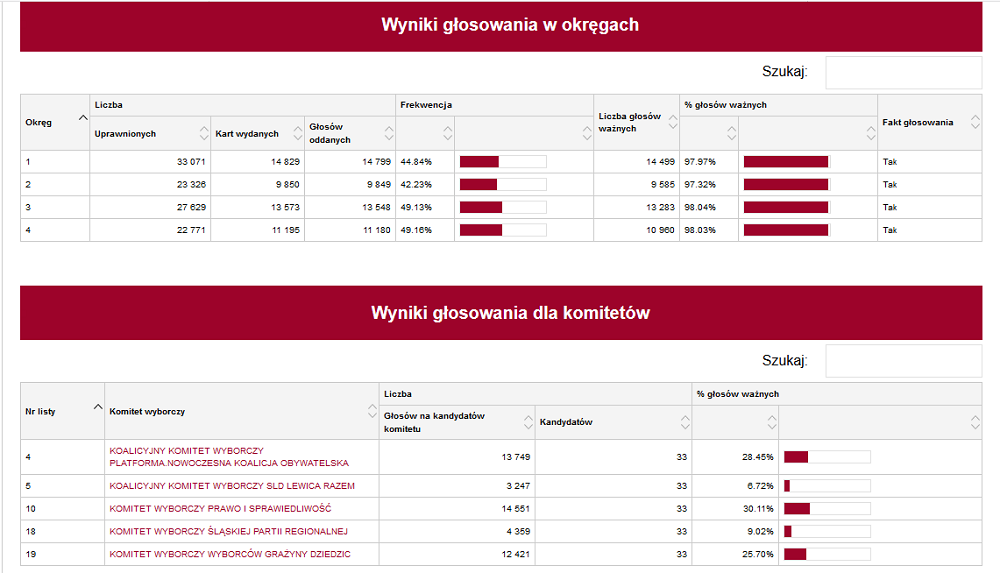The height and width of the screenshot is (573, 1000).
Task: Sort by Kandydatów column
Action: 612,422
